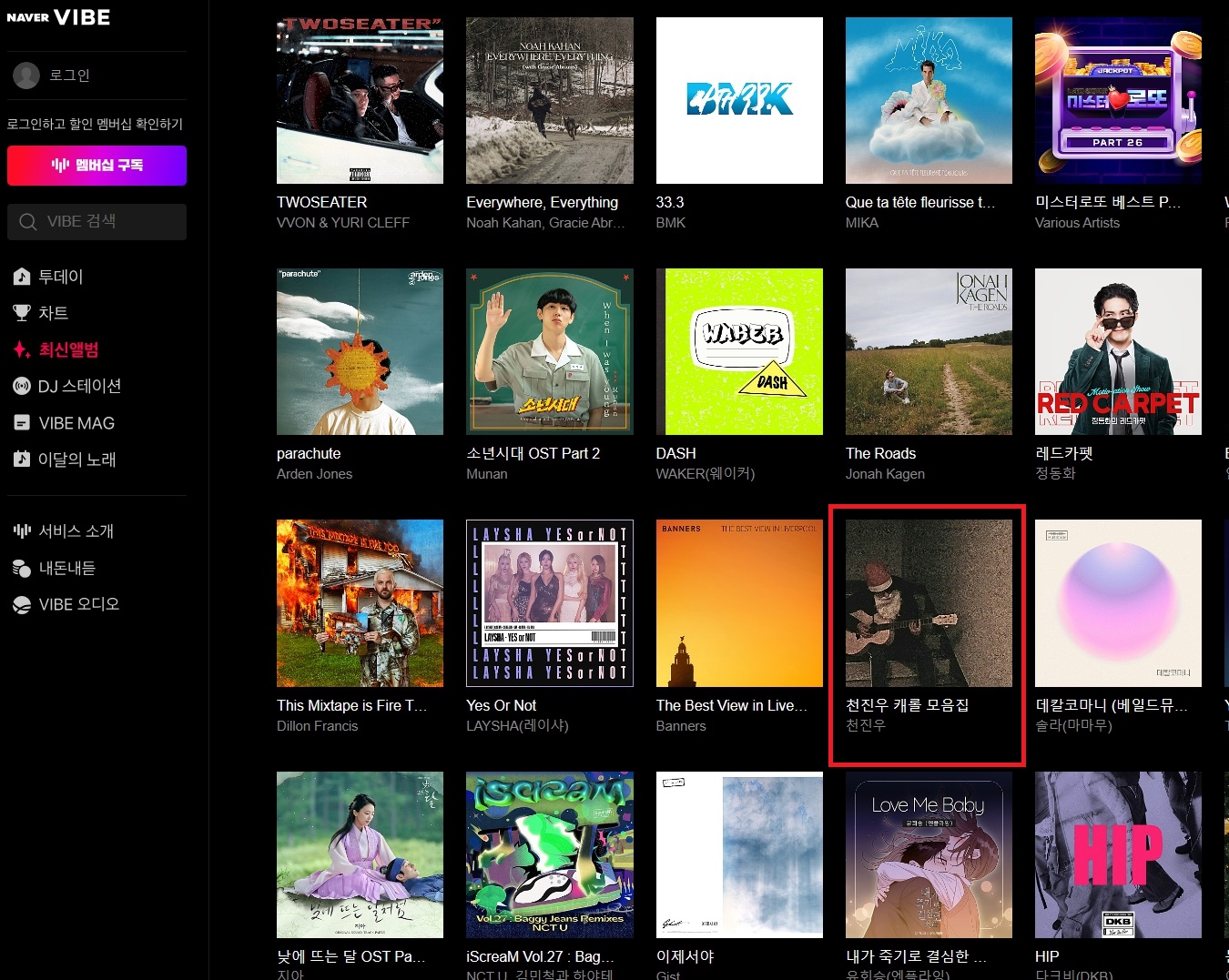Viewport: 1229px width, 980px height.
Task: Click the VIBE MAG magazine icon
Action: click(22, 422)
